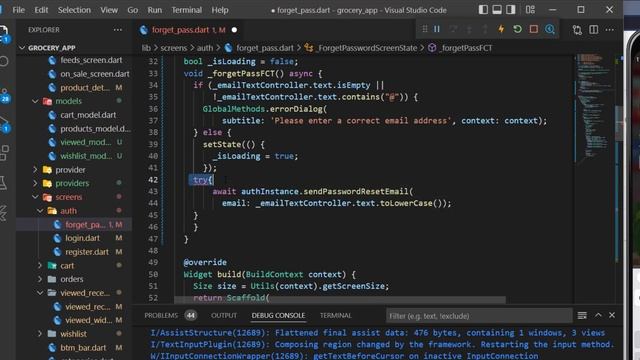Viewport: 640px width, 360px height.
Task: Switch to the Output tab
Action: [224, 316]
